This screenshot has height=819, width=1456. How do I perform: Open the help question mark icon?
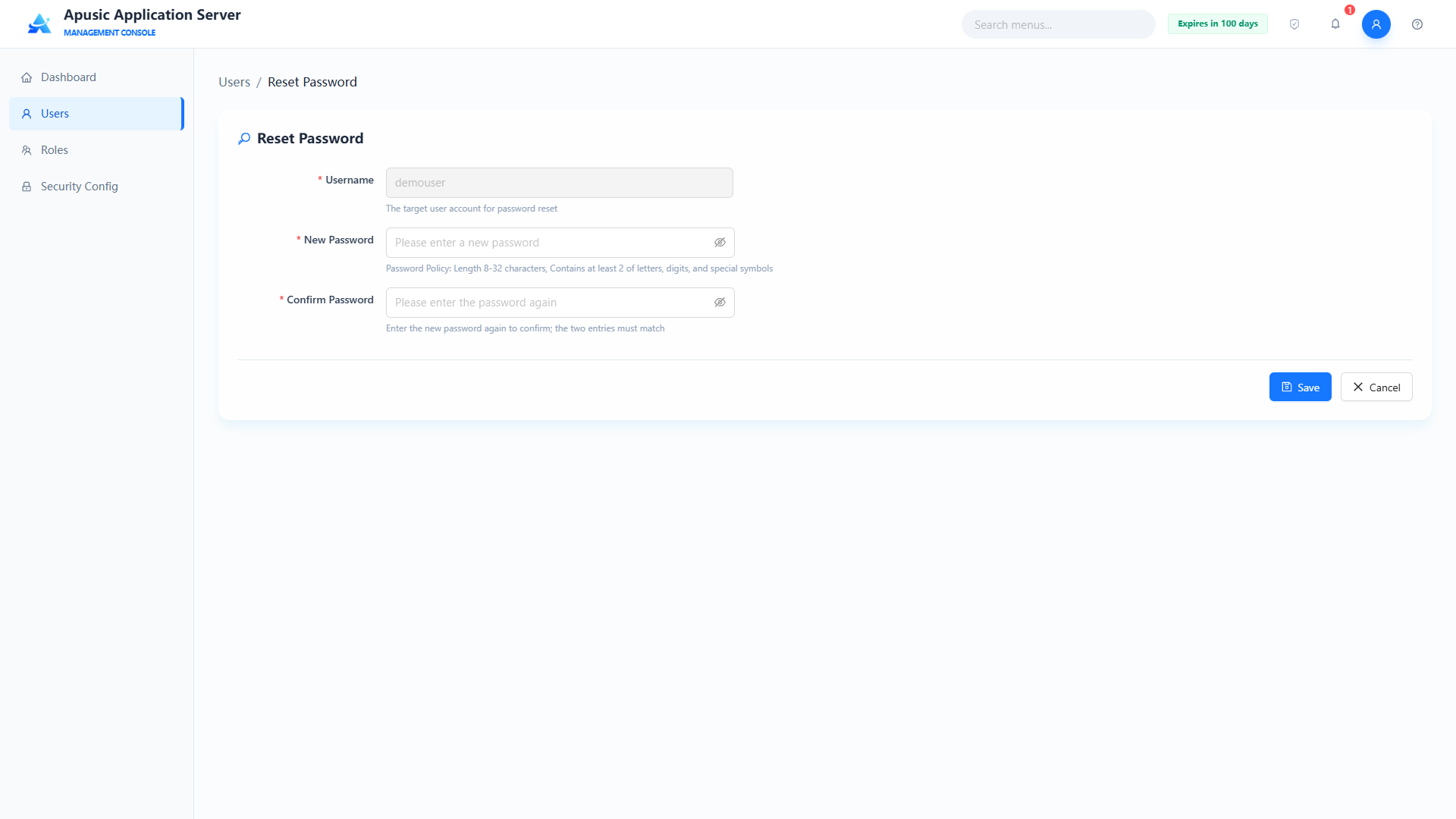pos(1417,24)
